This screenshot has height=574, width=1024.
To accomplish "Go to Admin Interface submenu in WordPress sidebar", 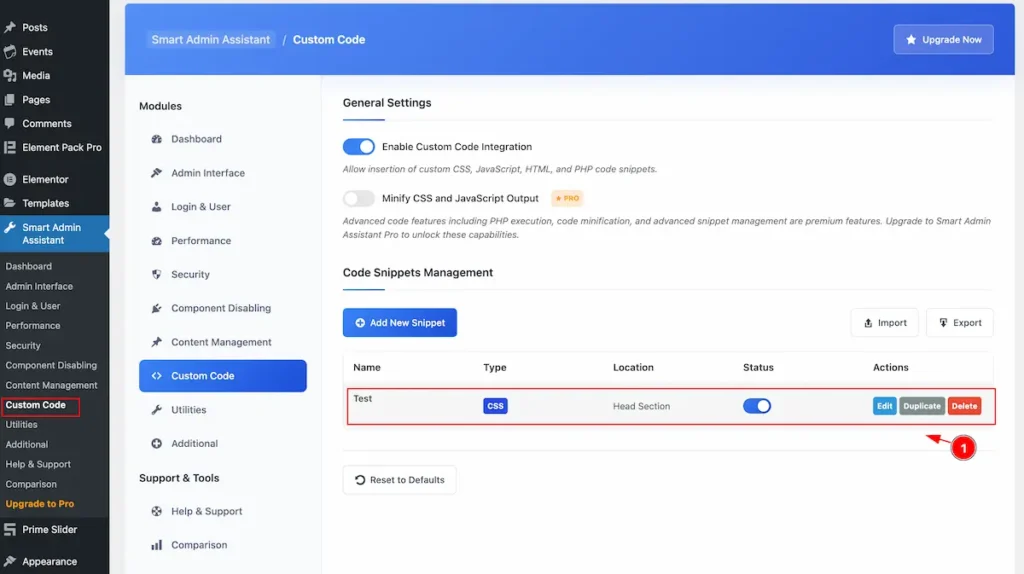I will point(39,286).
